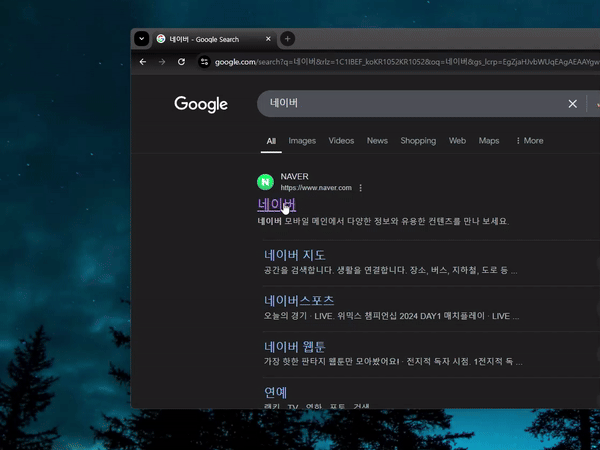This screenshot has height=450, width=600.
Task: Open the https://www.naver.com URL text
Action: coord(316,188)
